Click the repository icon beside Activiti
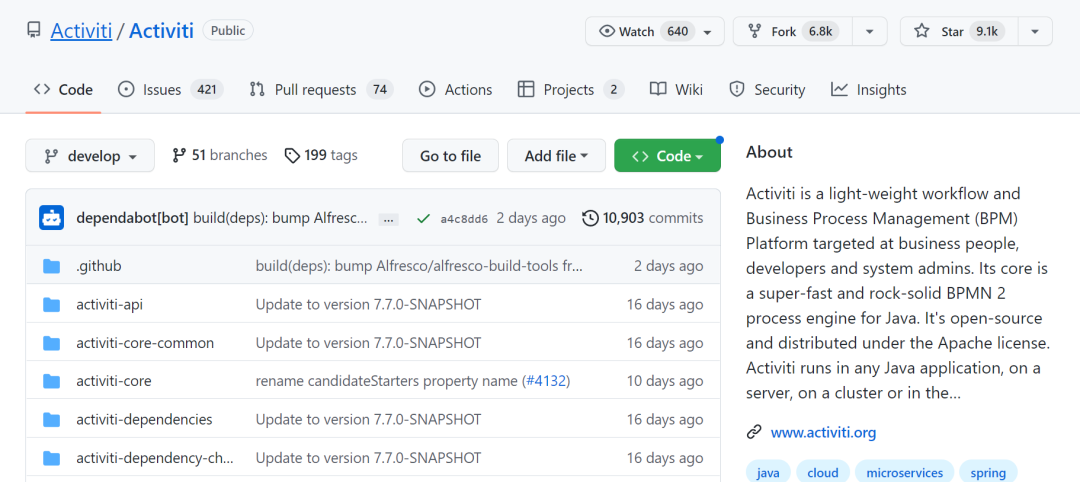This screenshot has width=1080, height=482. point(34,31)
